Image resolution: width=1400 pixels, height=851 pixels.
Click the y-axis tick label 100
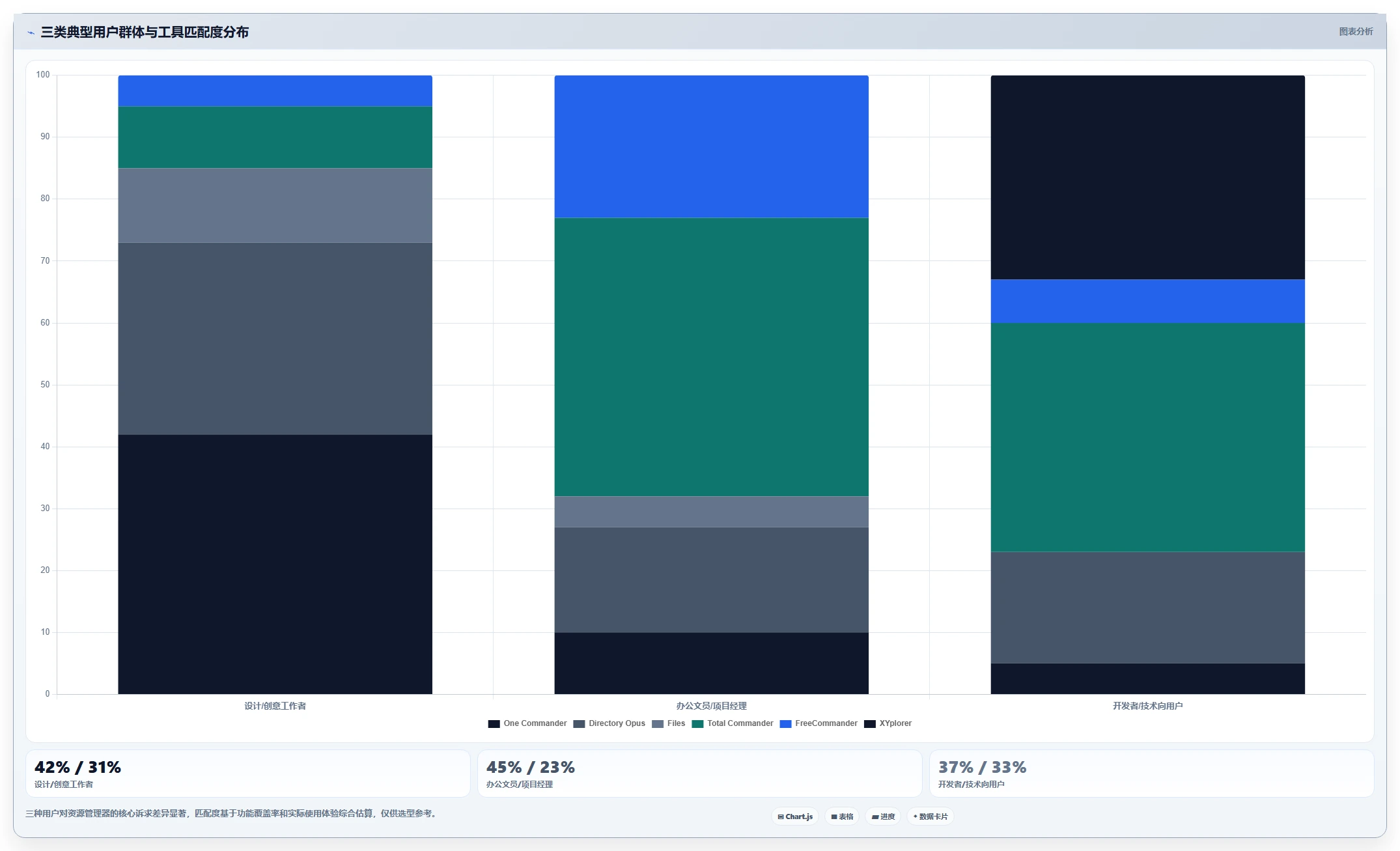[x=43, y=75]
